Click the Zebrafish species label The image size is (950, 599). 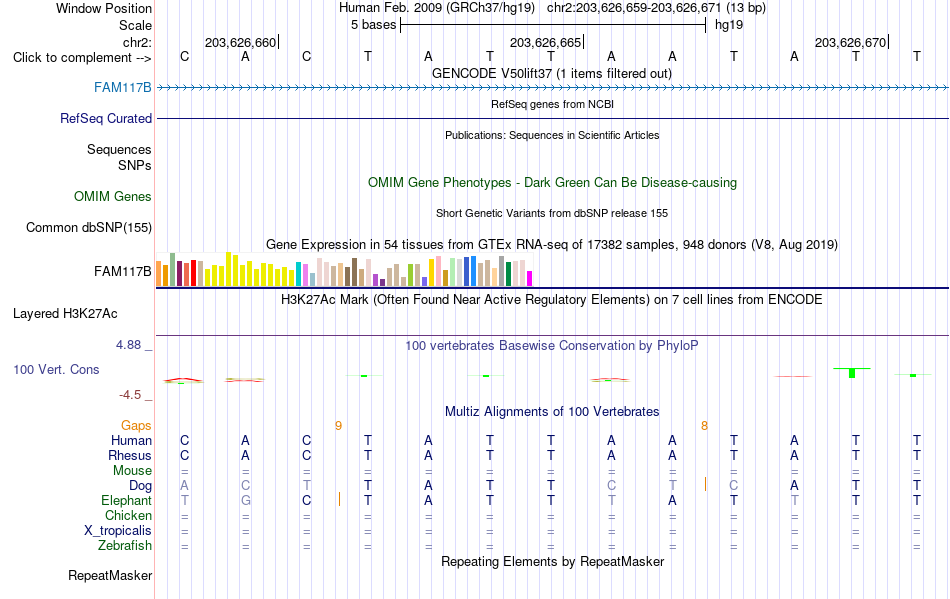coord(125,545)
